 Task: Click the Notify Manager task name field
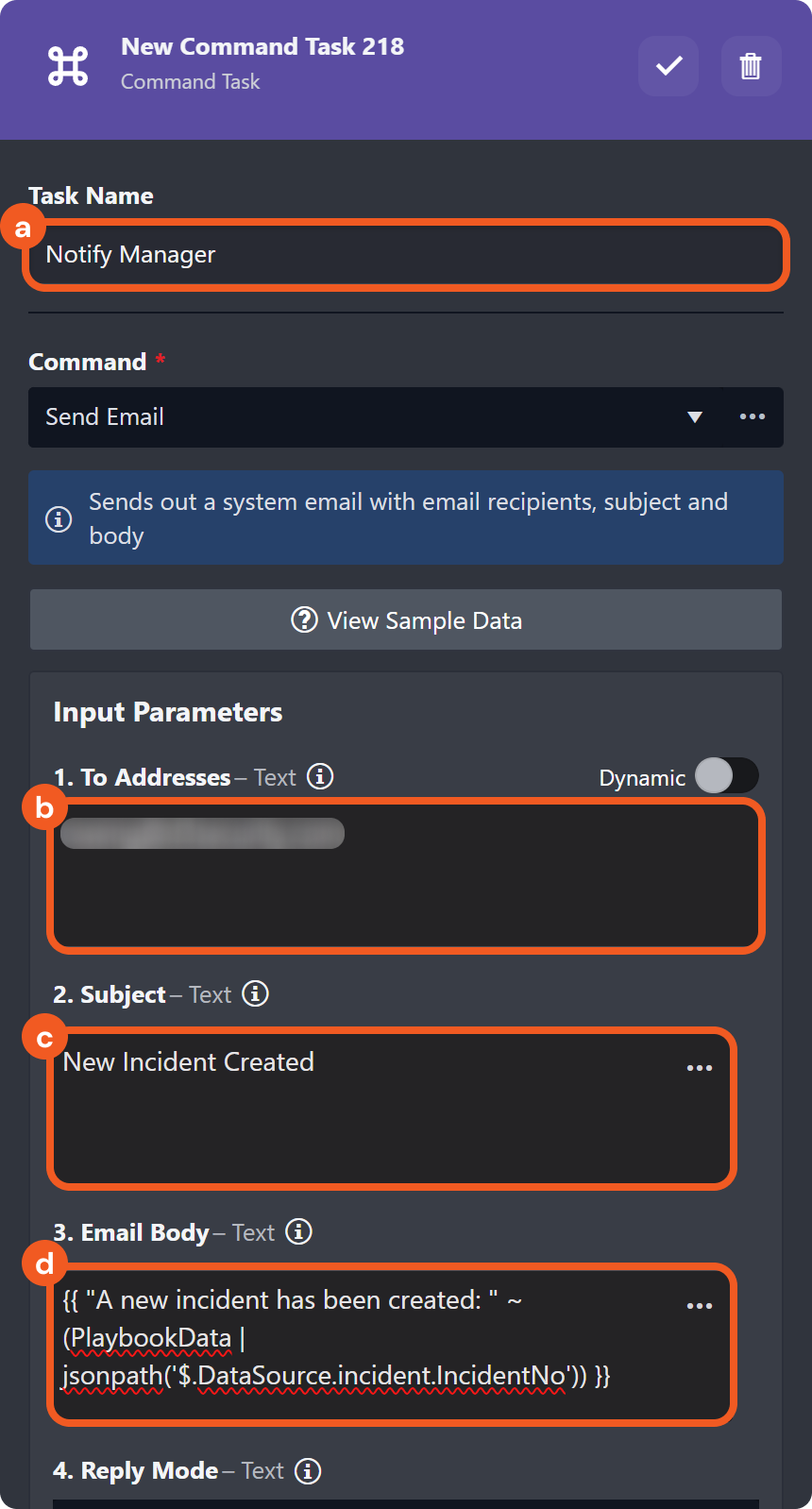406,255
